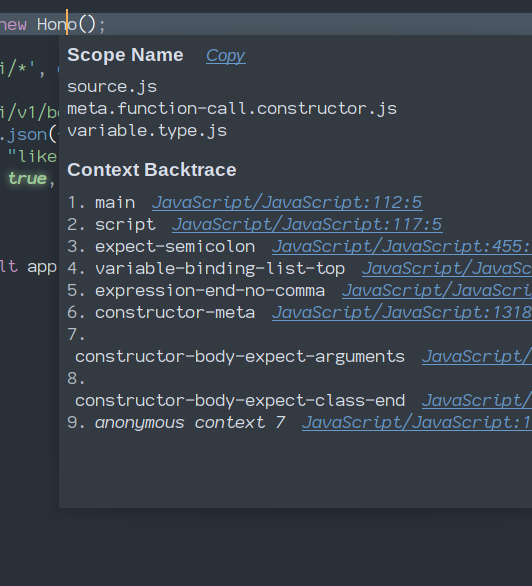The height and width of the screenshot is (586, 532).
Task: Click the new keyword in editor
Action: point(13,25)
